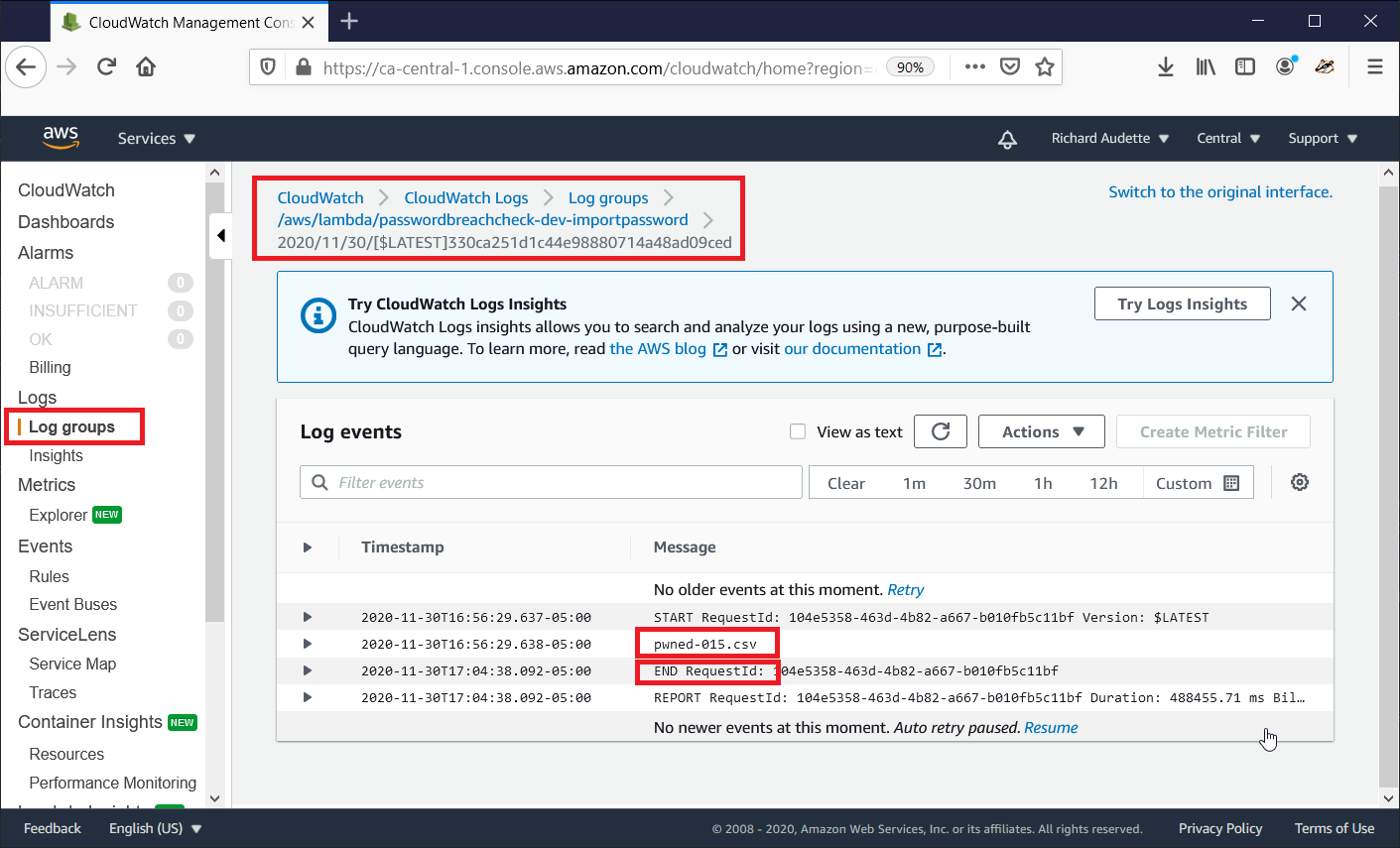Open the Services menu dropdown
1400x848 pixels.
[x=156, y=139]
